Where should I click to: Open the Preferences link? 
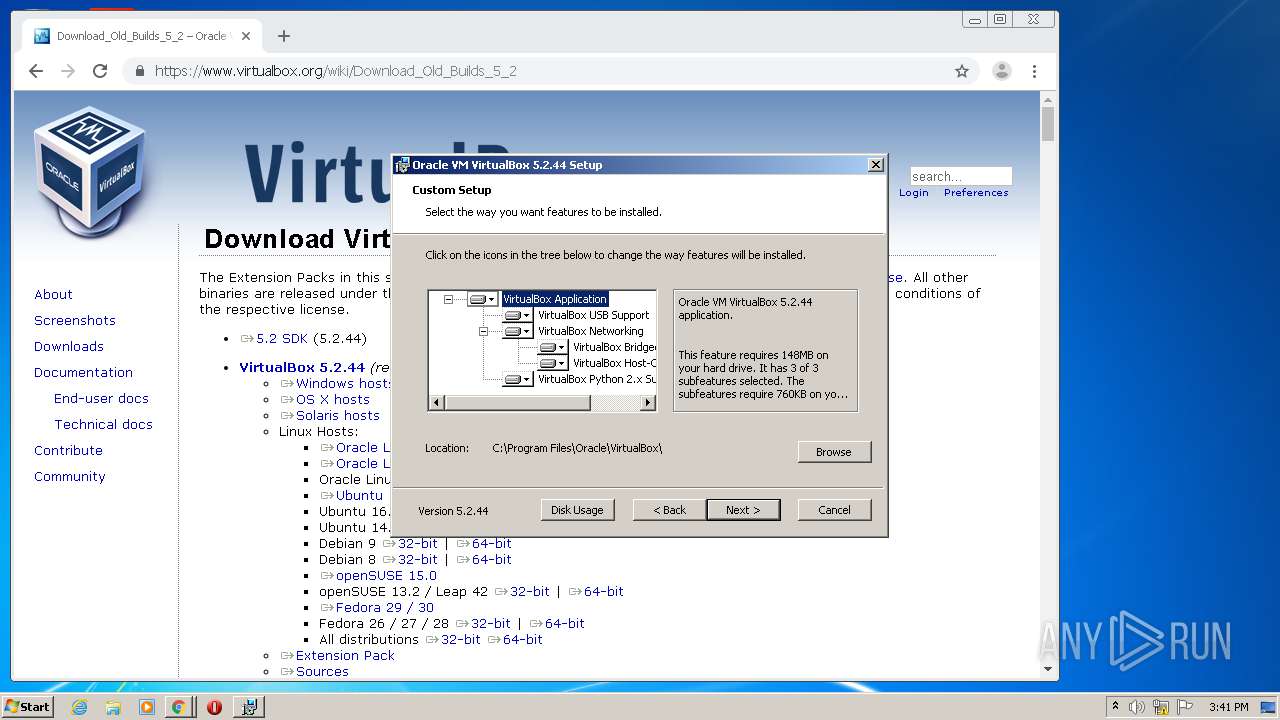(x=976, y=193)
